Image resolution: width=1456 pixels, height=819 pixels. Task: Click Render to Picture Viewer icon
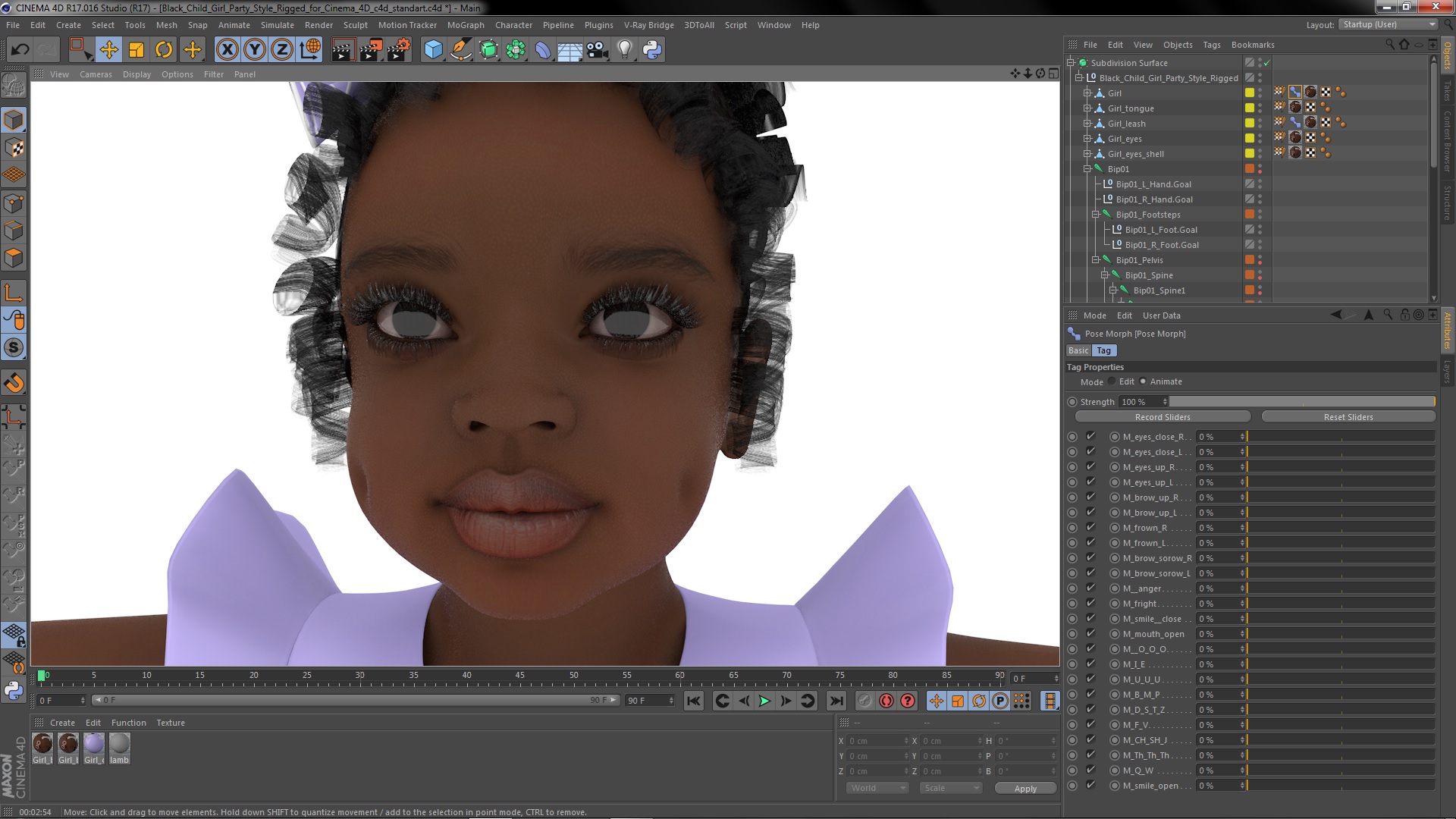pos(370,50)
